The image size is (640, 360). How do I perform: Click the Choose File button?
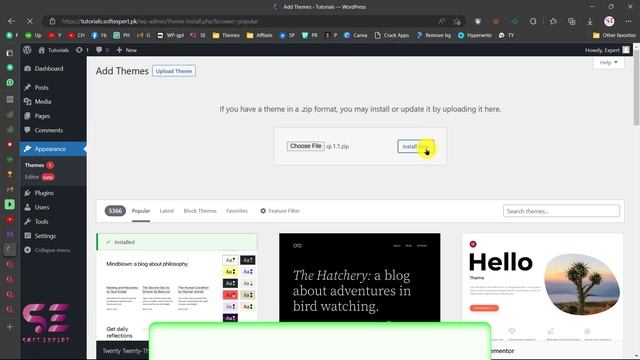click(305, 146)
